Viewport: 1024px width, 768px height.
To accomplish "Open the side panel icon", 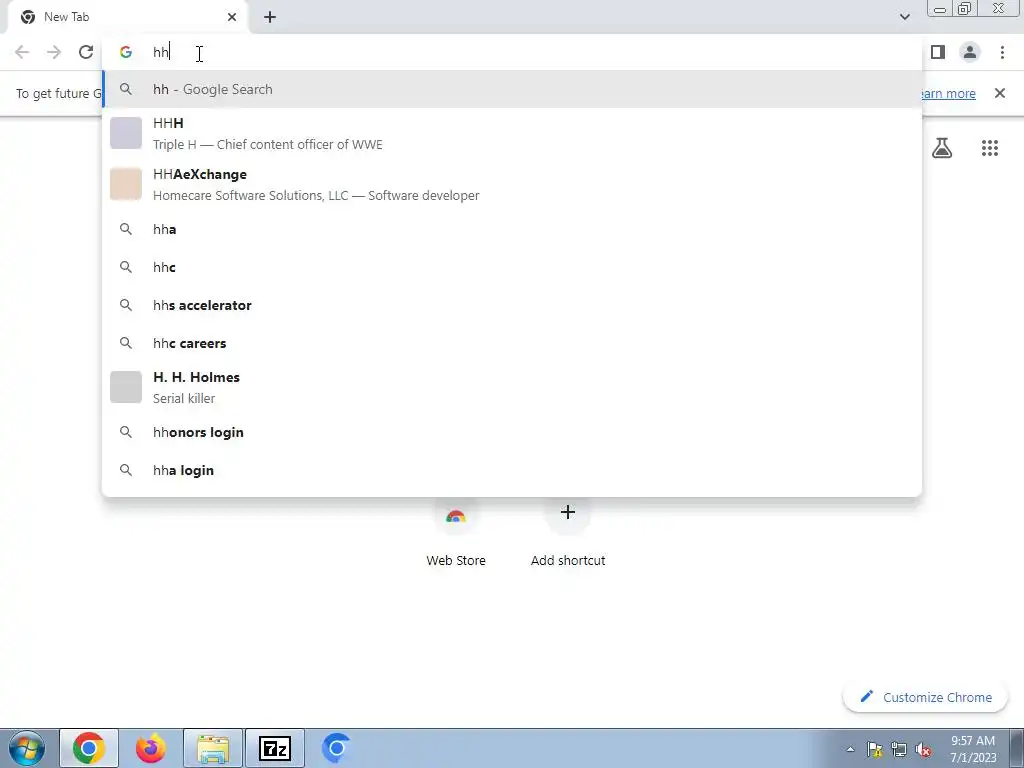I will [x=938, y=52].
